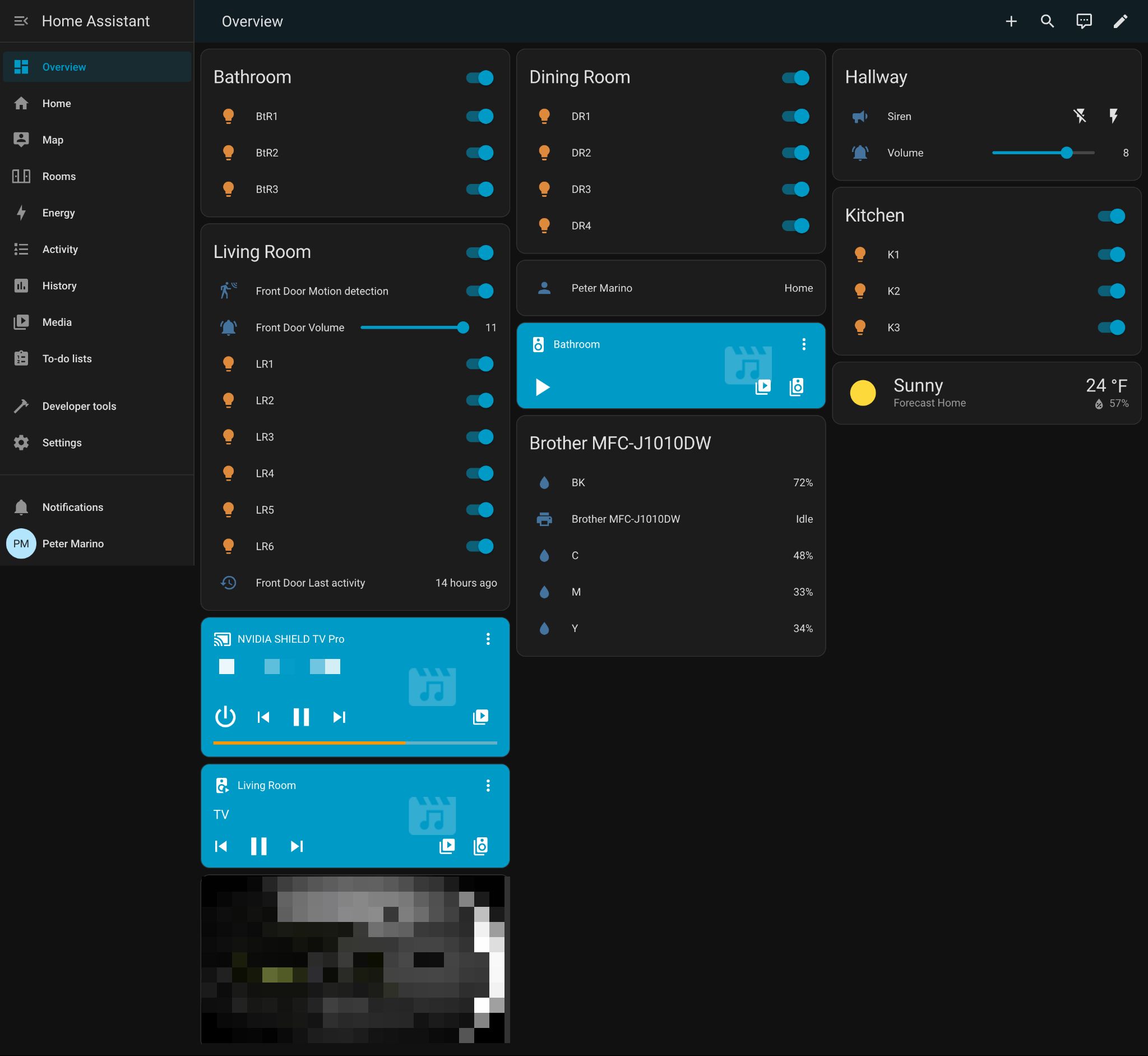Image resolution: width=1148 pixels, height=1056 pixels.
Task: Switch to the History section
Action: pos(59,285)
